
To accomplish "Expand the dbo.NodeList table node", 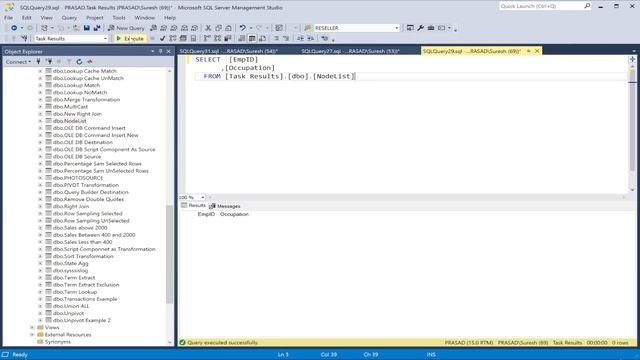I will point(40,121).
